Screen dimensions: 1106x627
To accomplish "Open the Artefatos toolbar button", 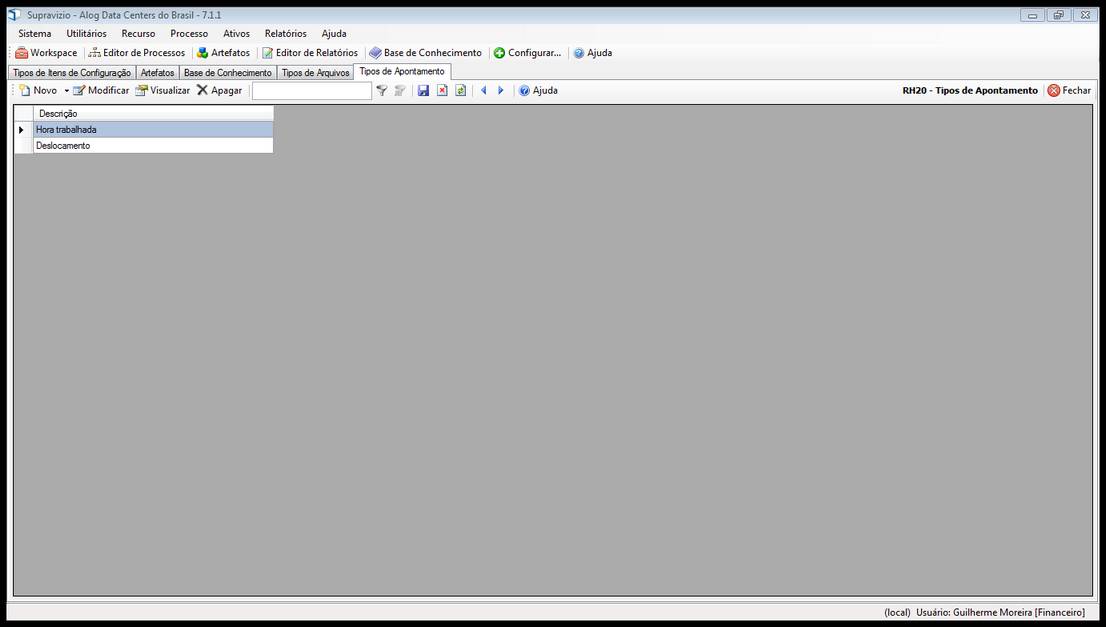I will coord(224,53).
